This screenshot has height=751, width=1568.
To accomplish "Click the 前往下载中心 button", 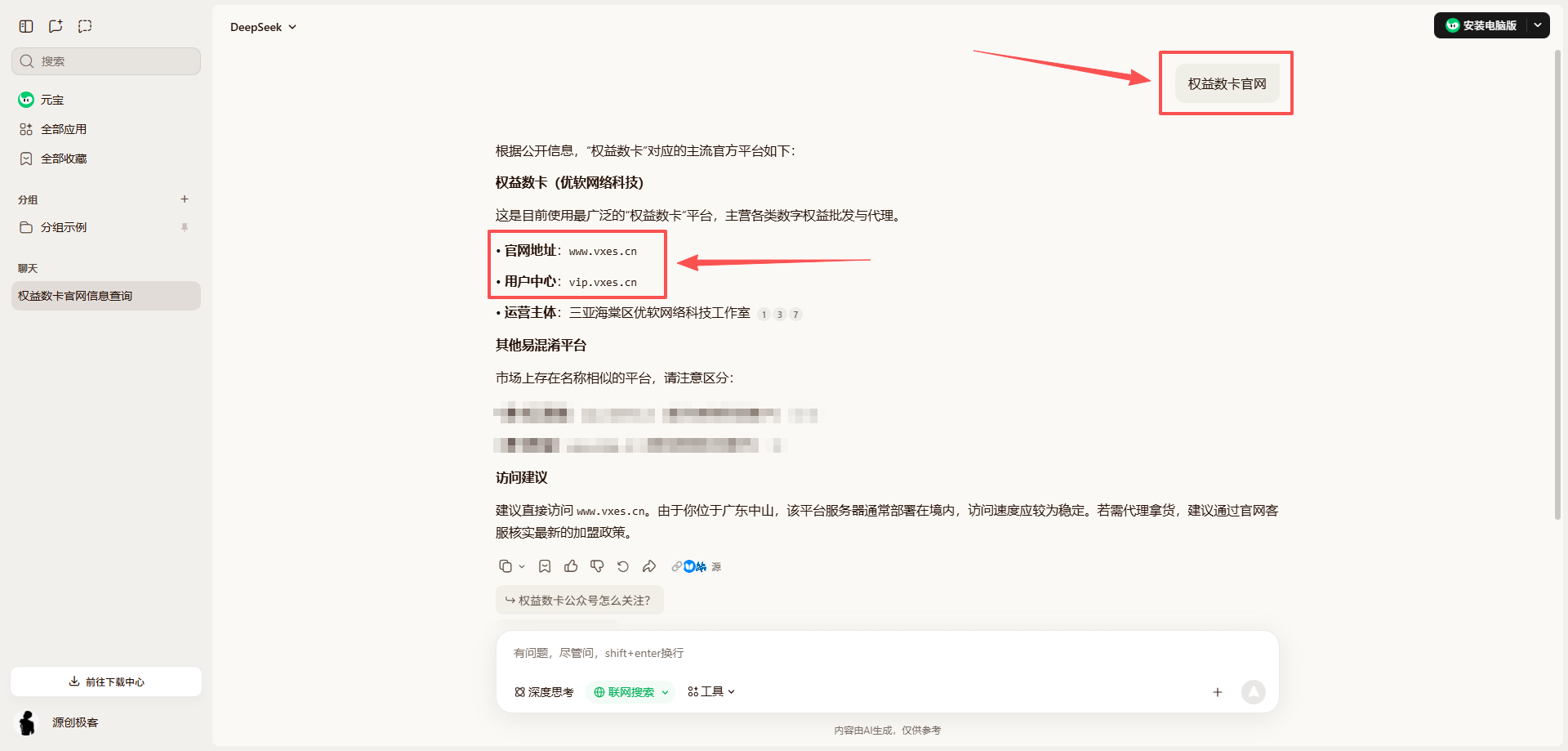I will 105,681.
